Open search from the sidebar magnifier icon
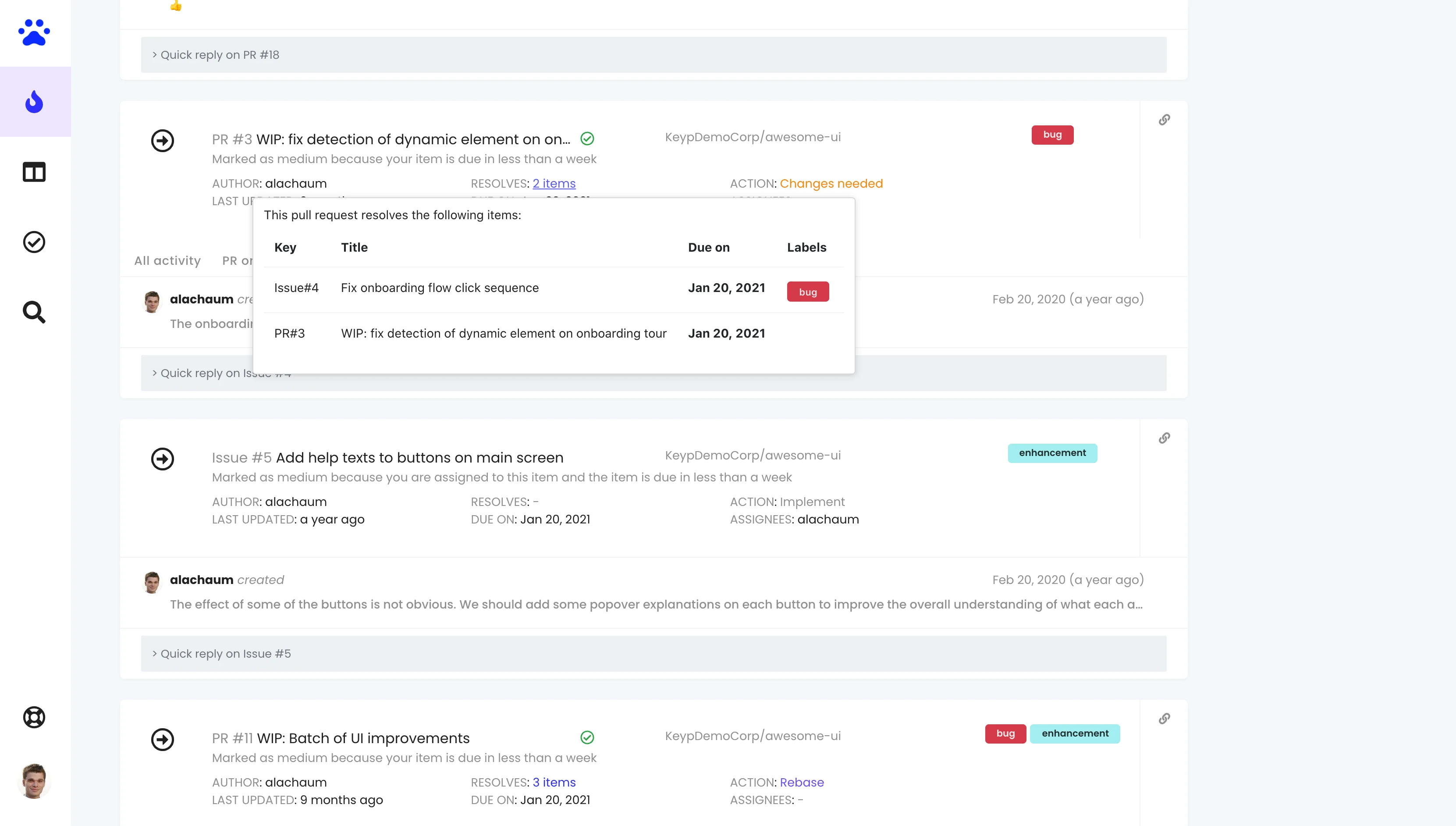 (34, 311)
